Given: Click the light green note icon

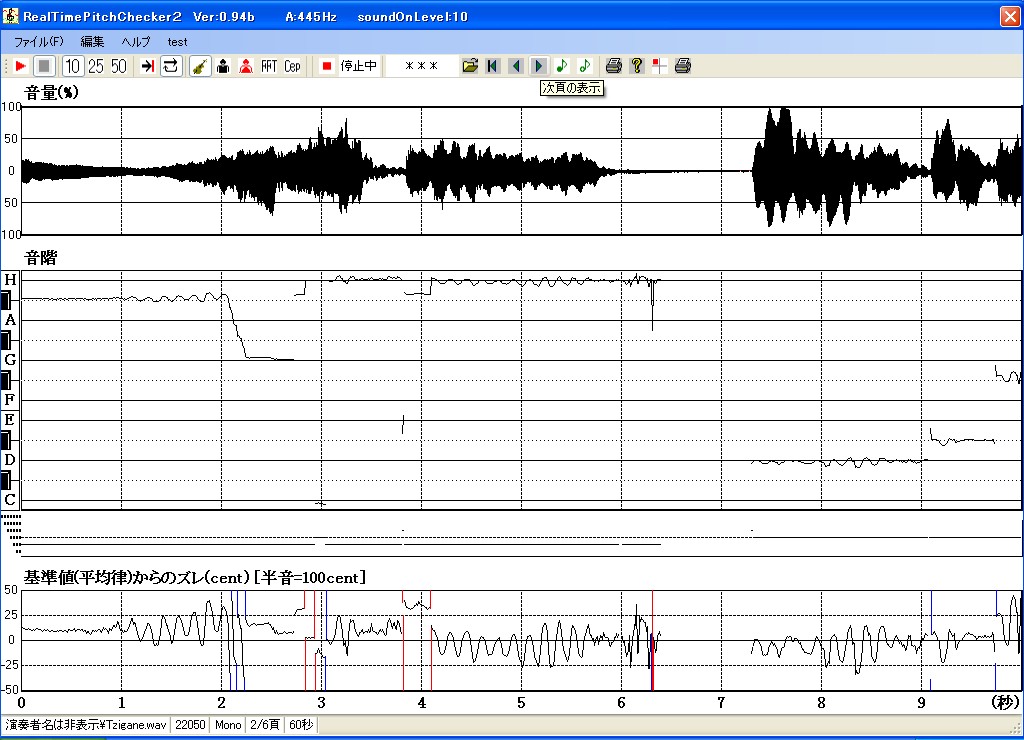Looking at the screenshot, I should 584,66.
